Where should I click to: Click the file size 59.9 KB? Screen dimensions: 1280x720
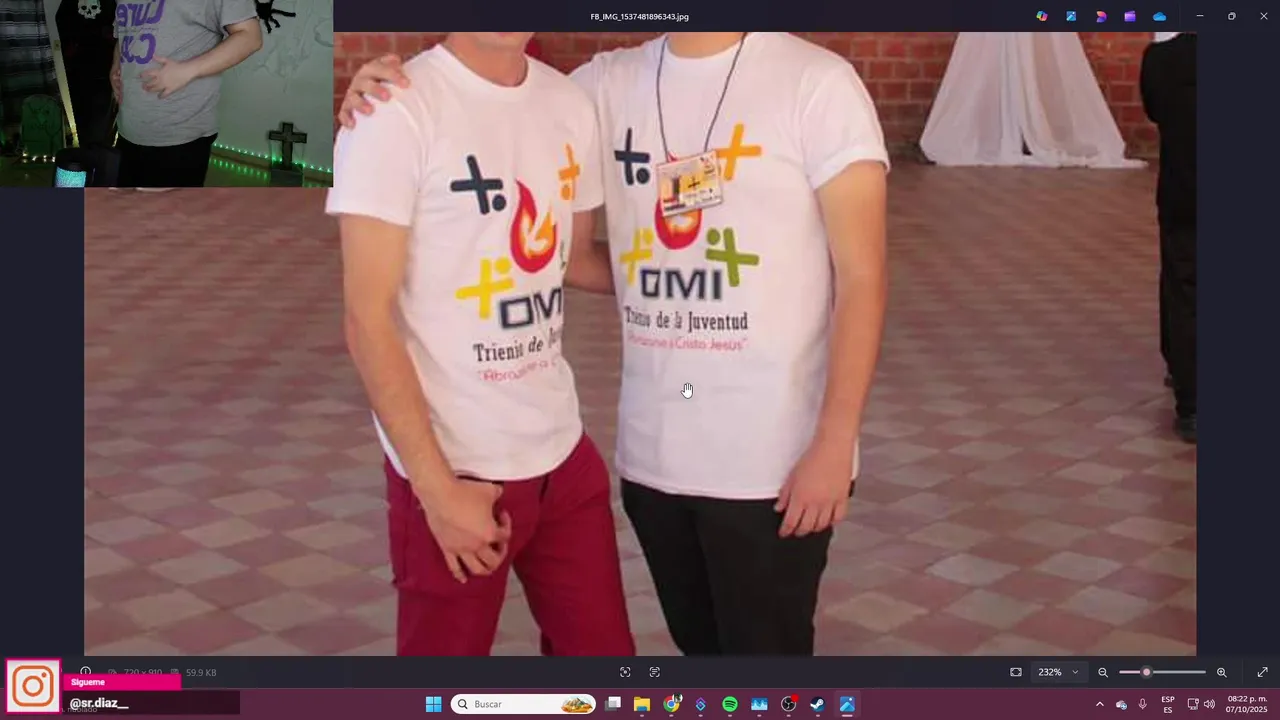click(x=201, y=672)
